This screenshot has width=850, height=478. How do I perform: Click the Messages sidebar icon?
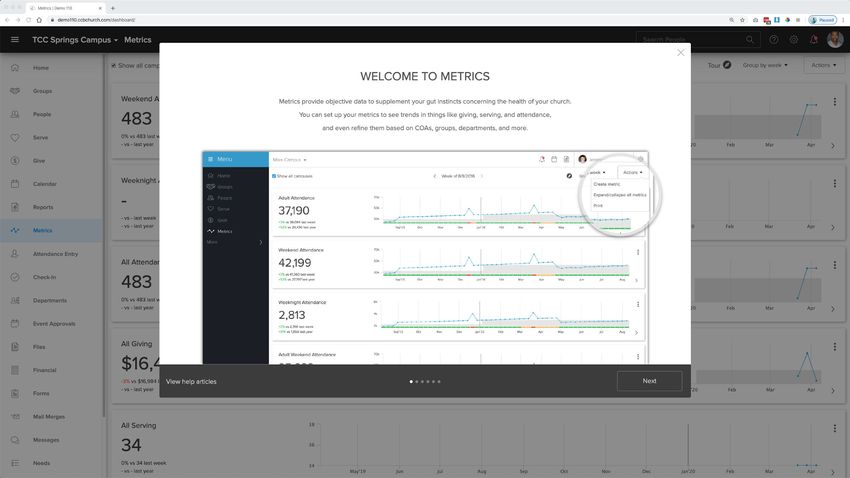(x=15, y=440)
